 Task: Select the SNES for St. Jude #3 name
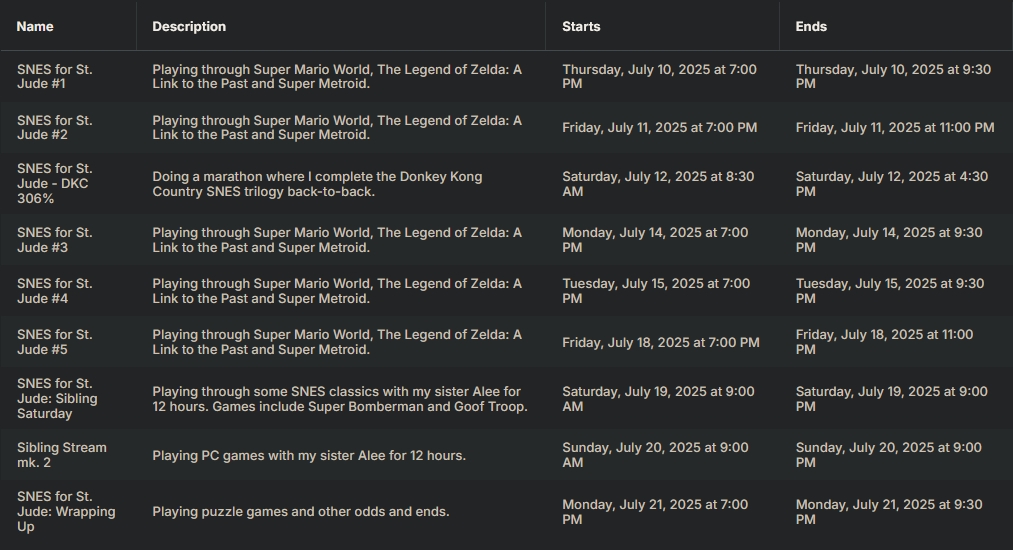click(x=55, y=240)
